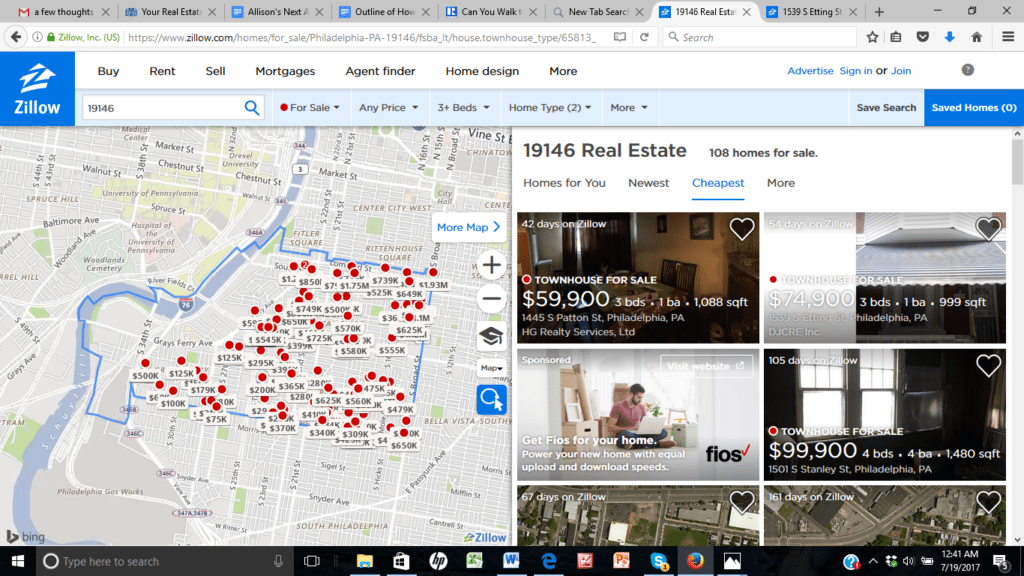Open the For Sale filter dropdown

pyautogui.click(x=310, y=108)
